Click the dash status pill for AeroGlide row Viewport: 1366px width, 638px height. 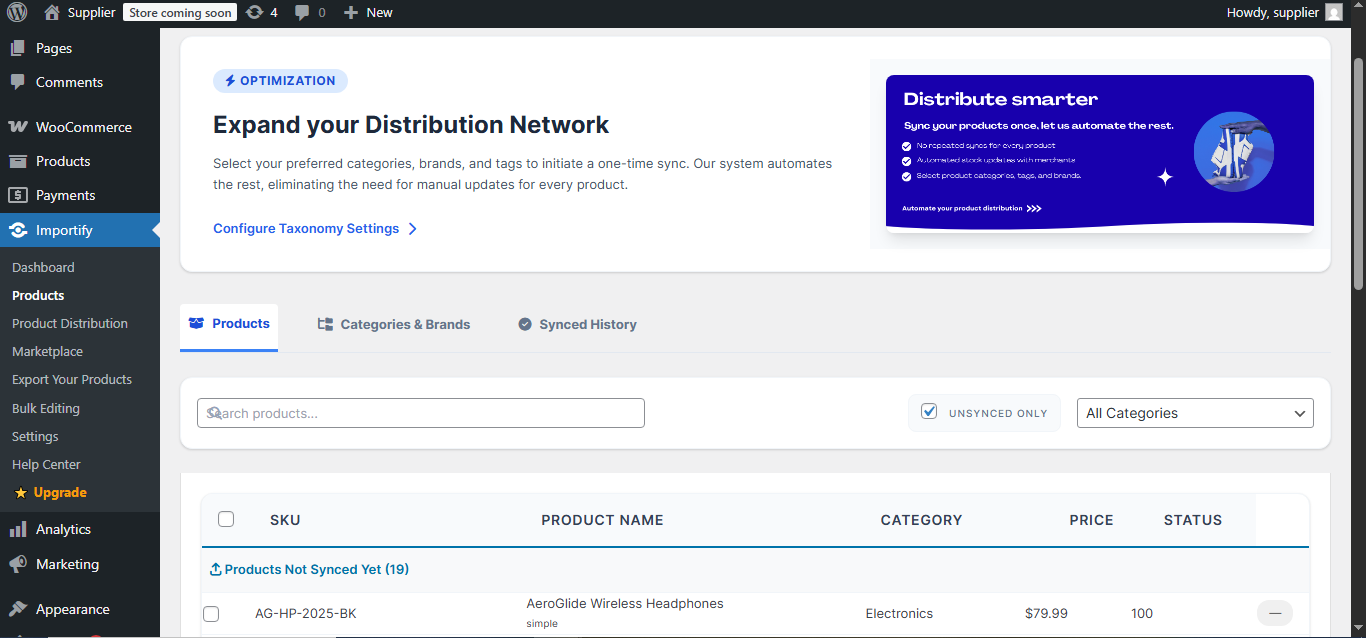(1275, 613)
